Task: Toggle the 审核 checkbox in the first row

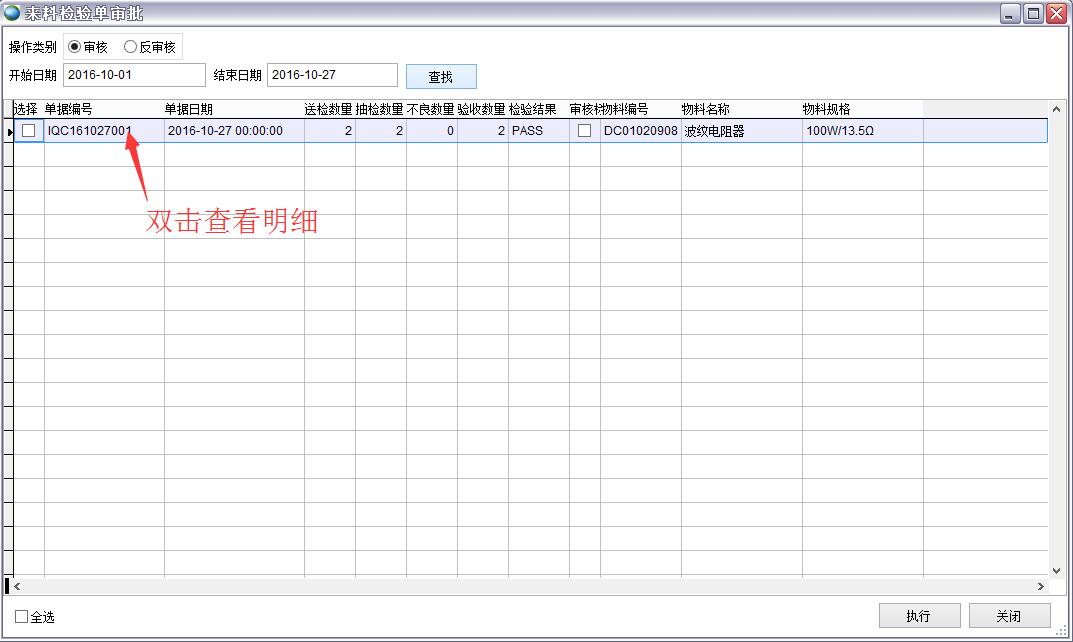Action: point(585,131)
